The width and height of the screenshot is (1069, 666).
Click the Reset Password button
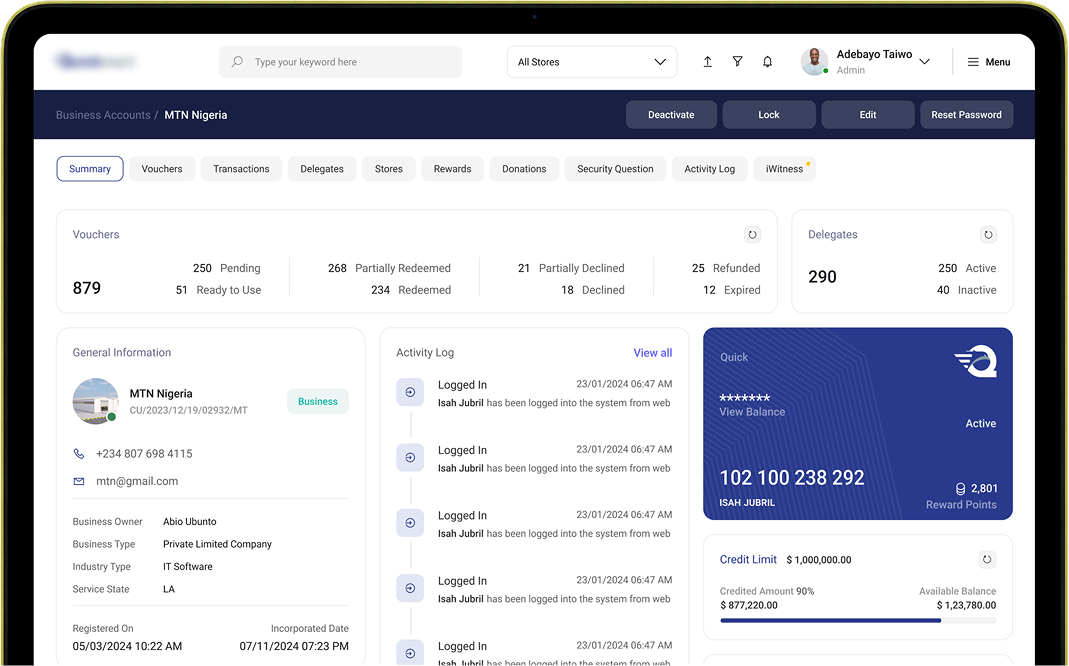(x=967, y=115)
